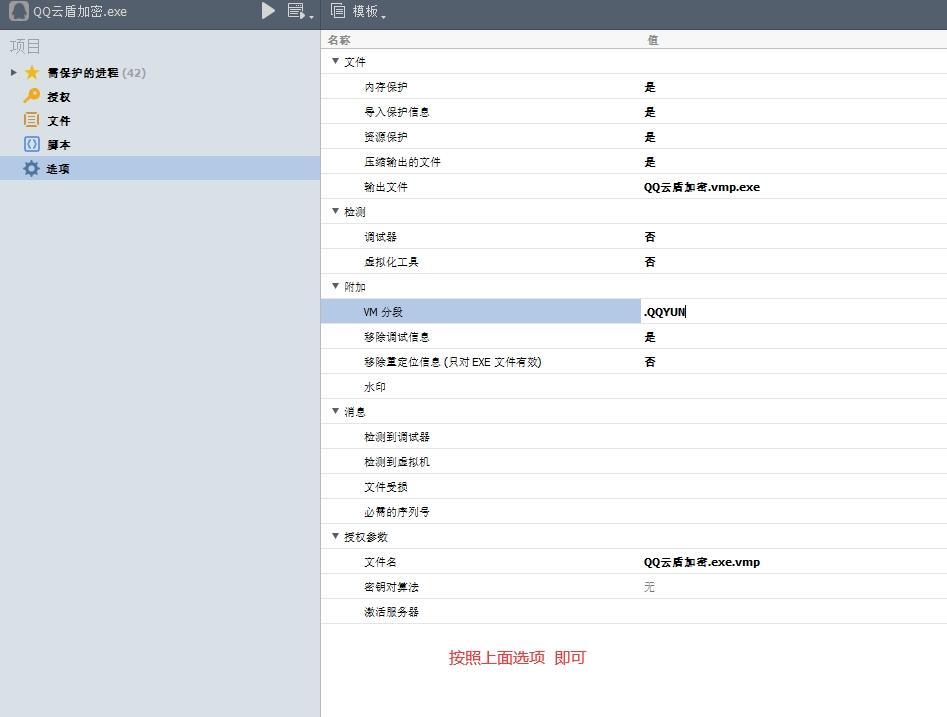Click the 项目 panel heading

tap(25, 46)
